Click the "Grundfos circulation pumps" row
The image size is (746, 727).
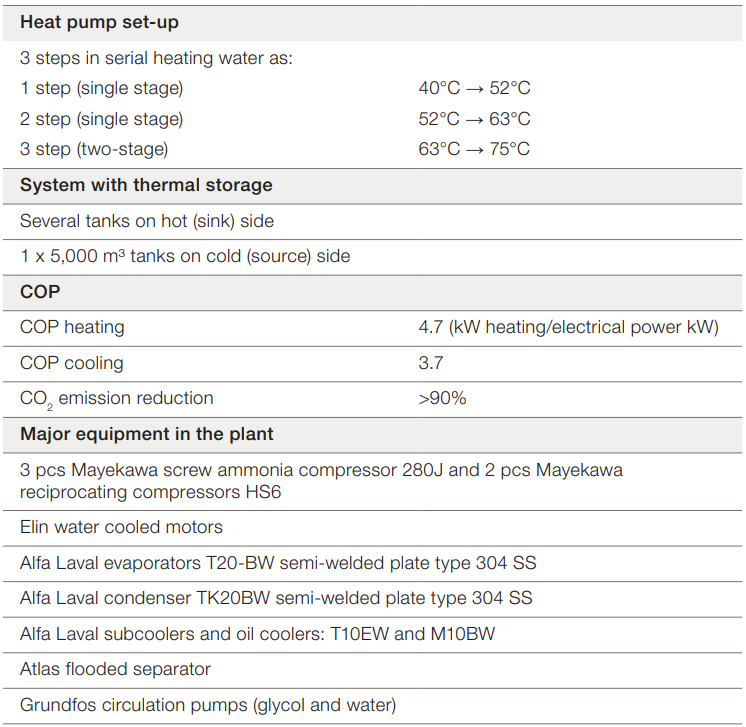pos(208,705)
